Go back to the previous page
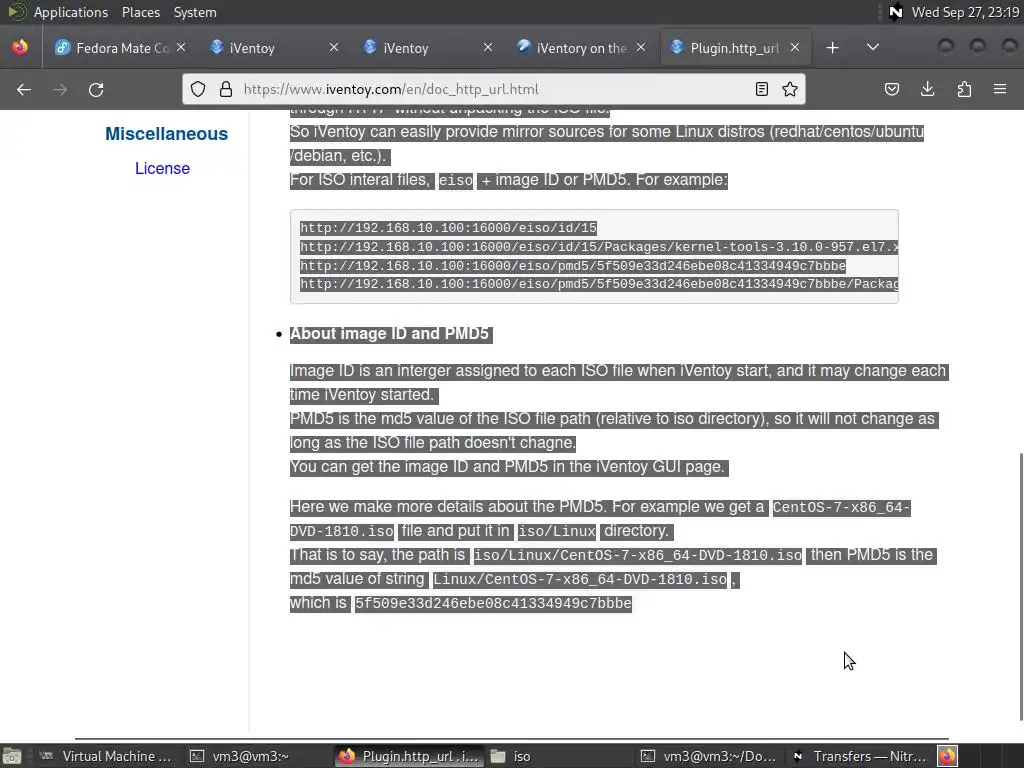The width and height of the screenshot is (1024, 768). pos(24,89)
